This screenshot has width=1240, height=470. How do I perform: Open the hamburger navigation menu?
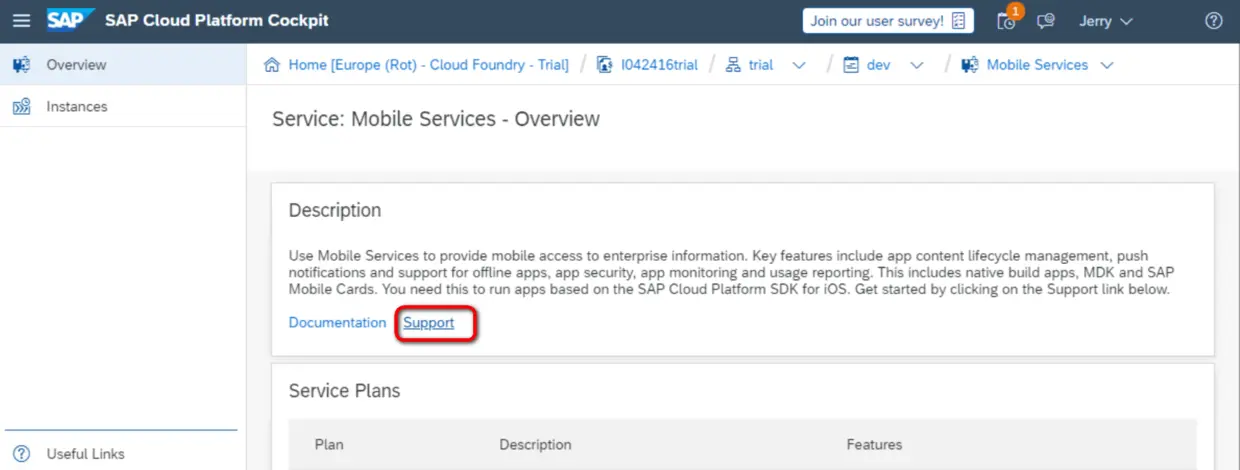tap(21, 21)
